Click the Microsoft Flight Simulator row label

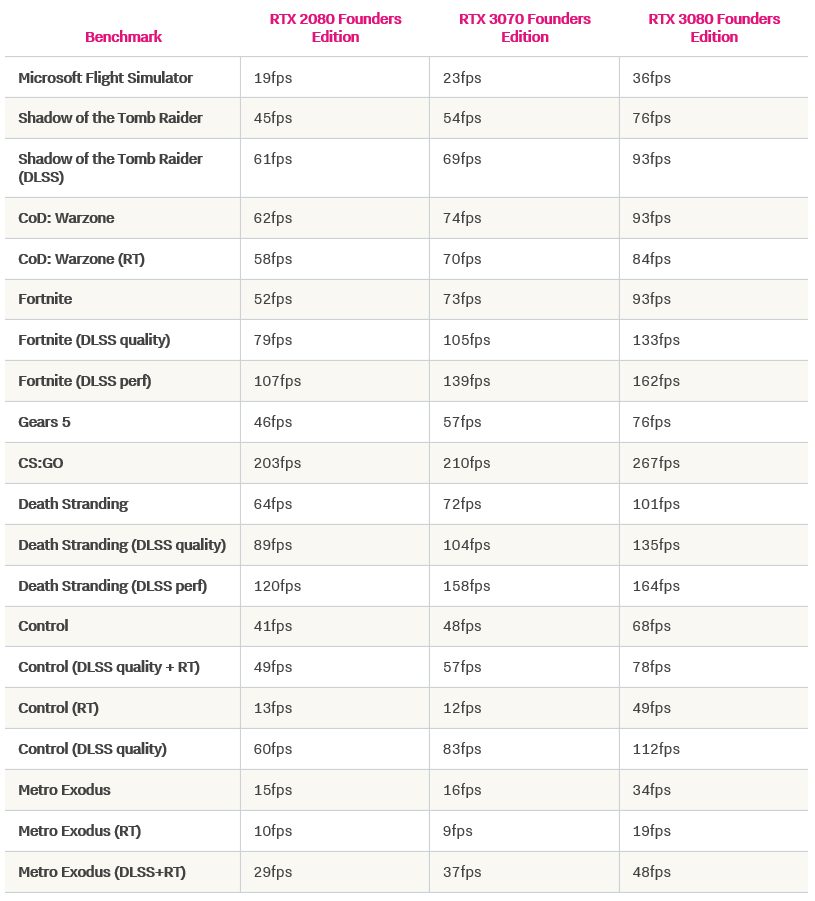point(105,78)
